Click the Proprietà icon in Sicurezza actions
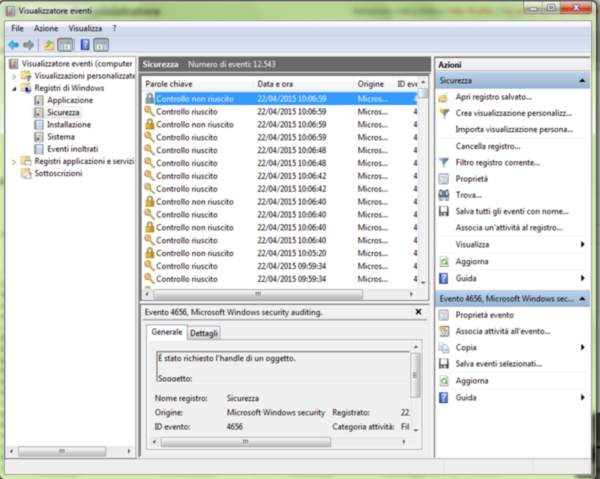The height and width of the screenshot is (479, 600). click(443, 179)
